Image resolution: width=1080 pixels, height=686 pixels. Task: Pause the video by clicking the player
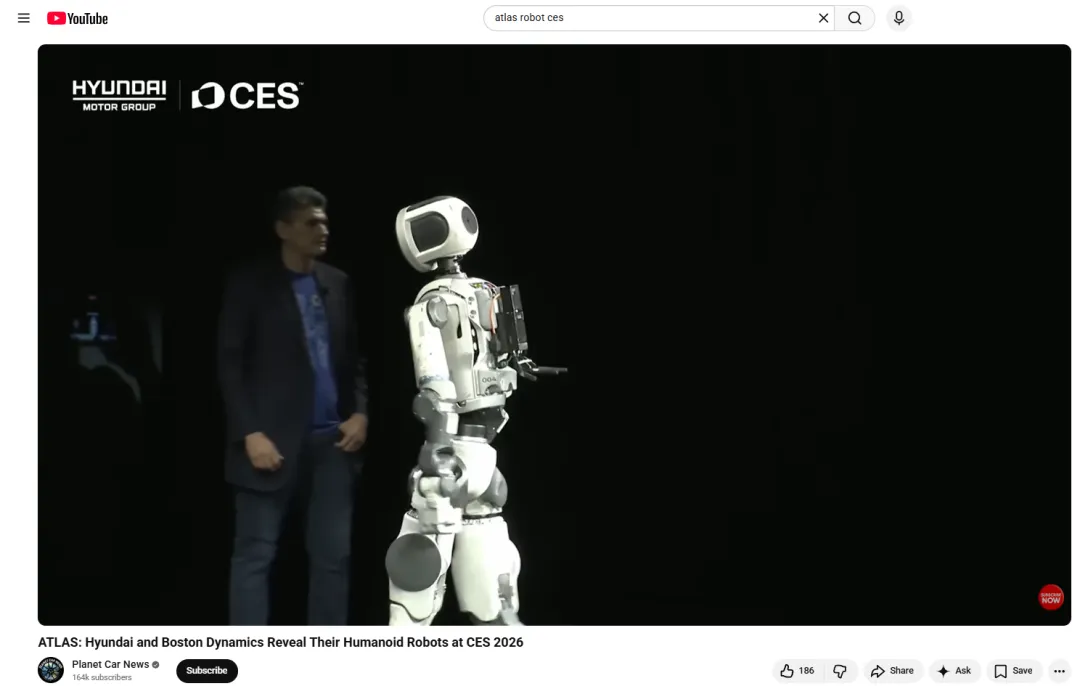554,334
